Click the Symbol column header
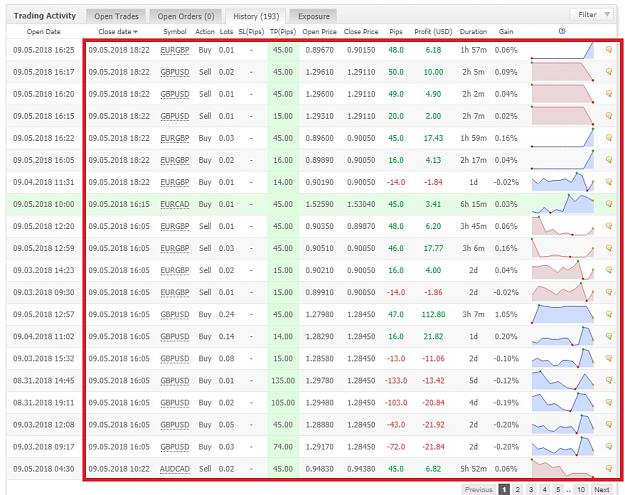 [175, 31]
